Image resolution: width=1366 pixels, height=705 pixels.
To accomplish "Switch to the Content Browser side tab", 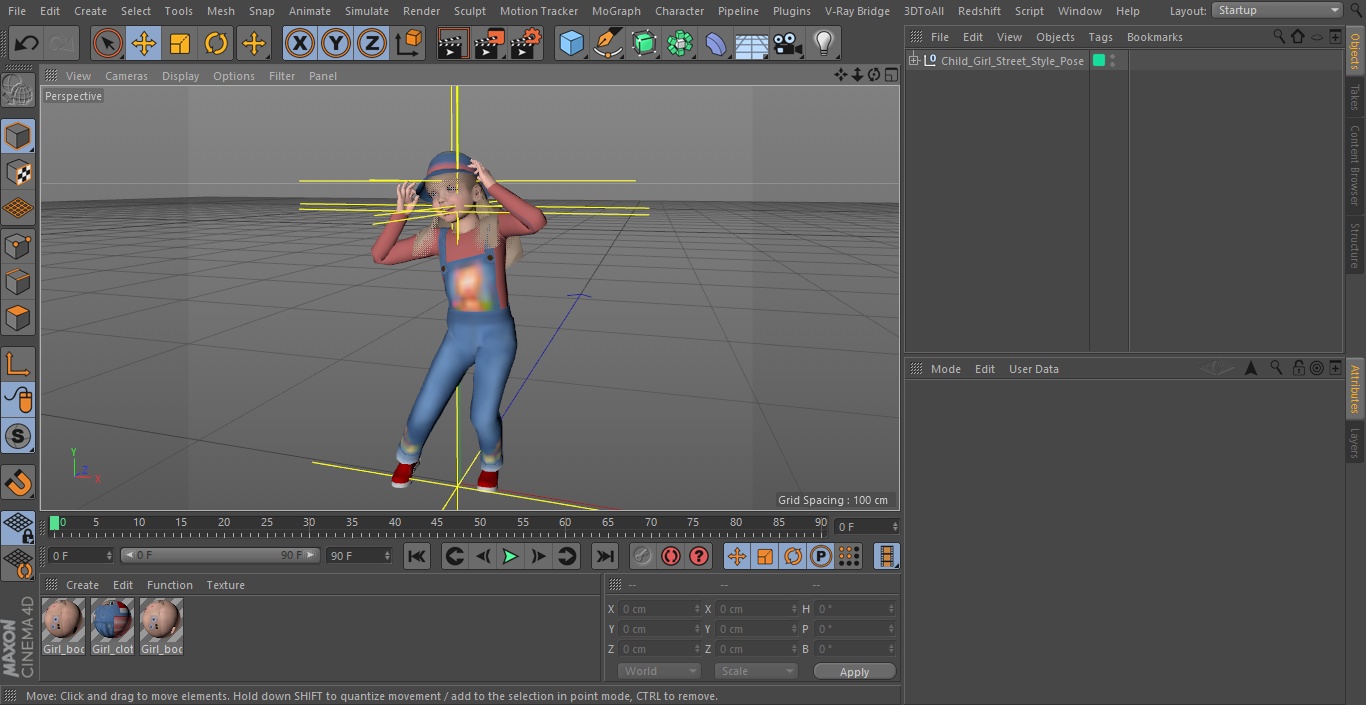I will click(1355, 166).
